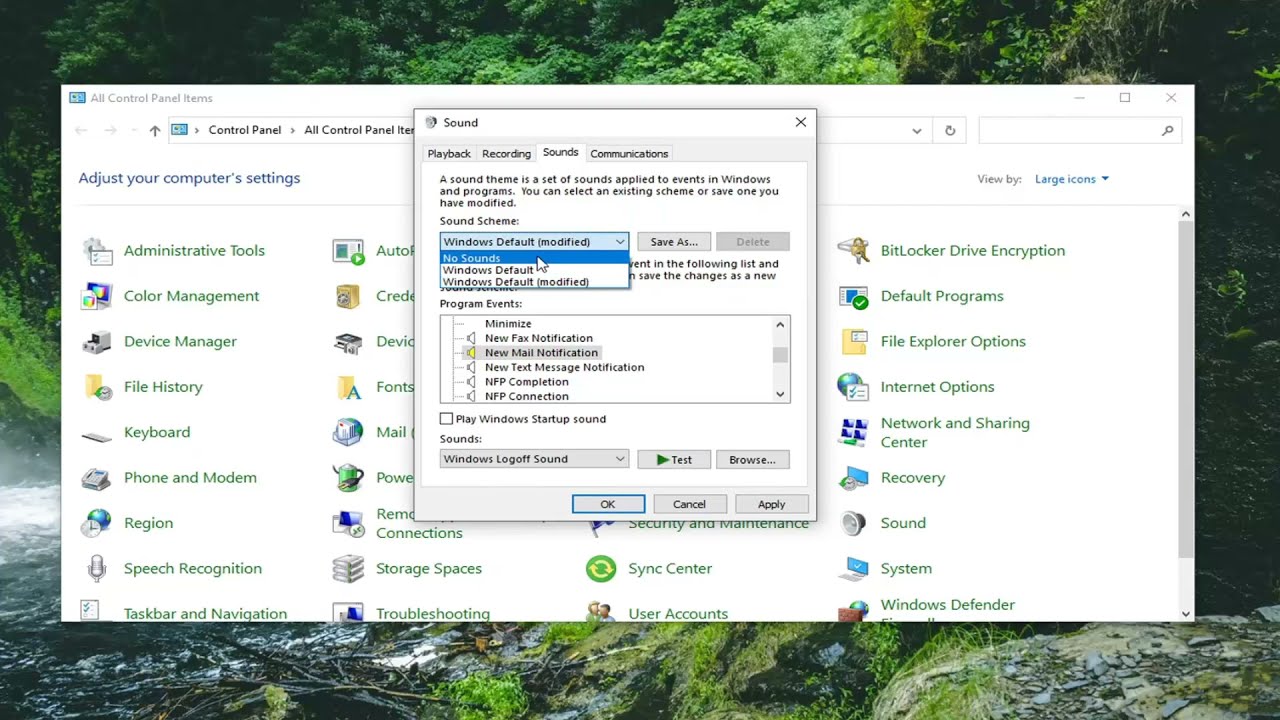The height and width of the screenshot is (720, 1280).
Task: Open Default Programs icon
Action: click(x=853, y=296)
